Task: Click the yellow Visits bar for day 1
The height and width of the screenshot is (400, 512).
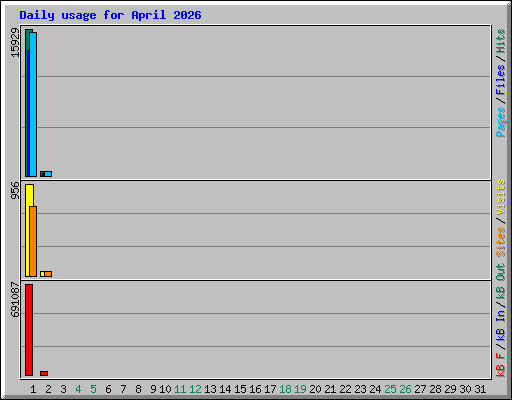Action: point(28,230)
